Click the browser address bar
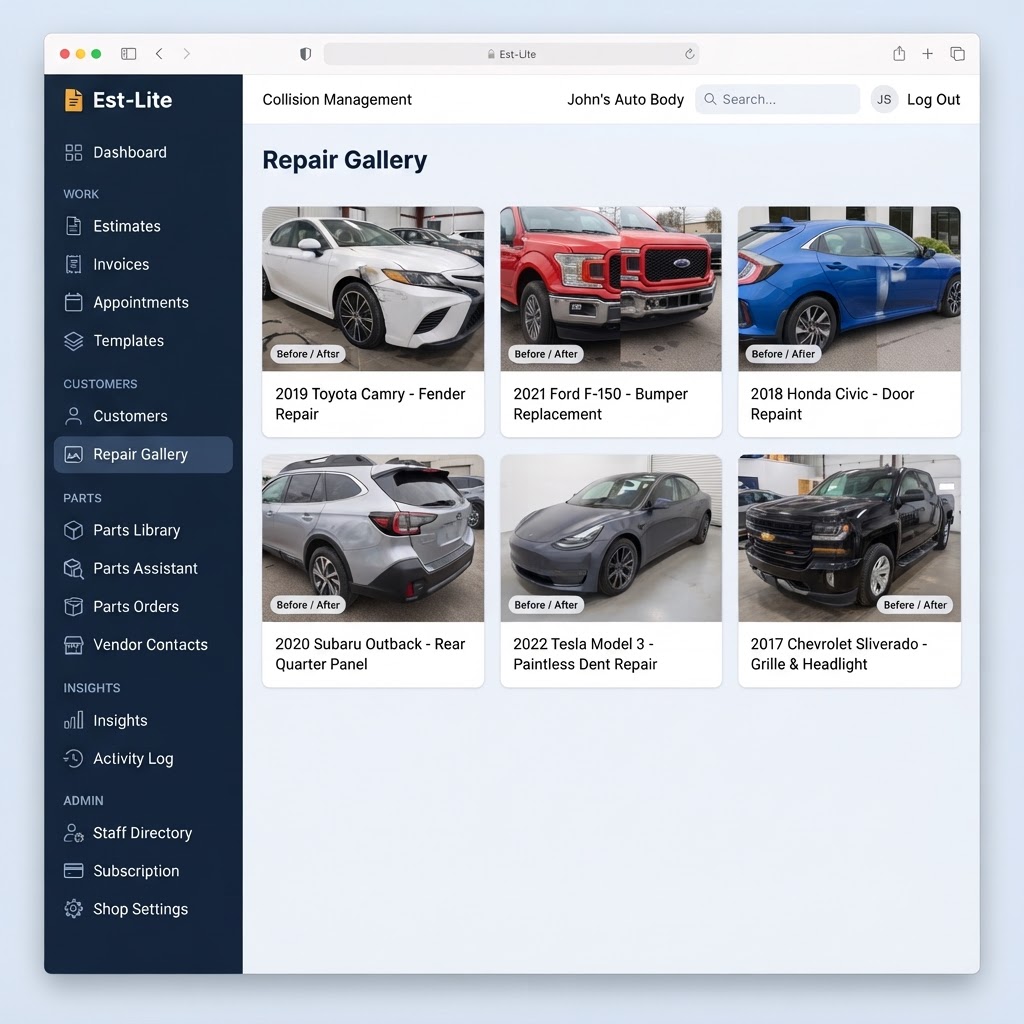The image size is (1024, 1024). click(511, 54)
